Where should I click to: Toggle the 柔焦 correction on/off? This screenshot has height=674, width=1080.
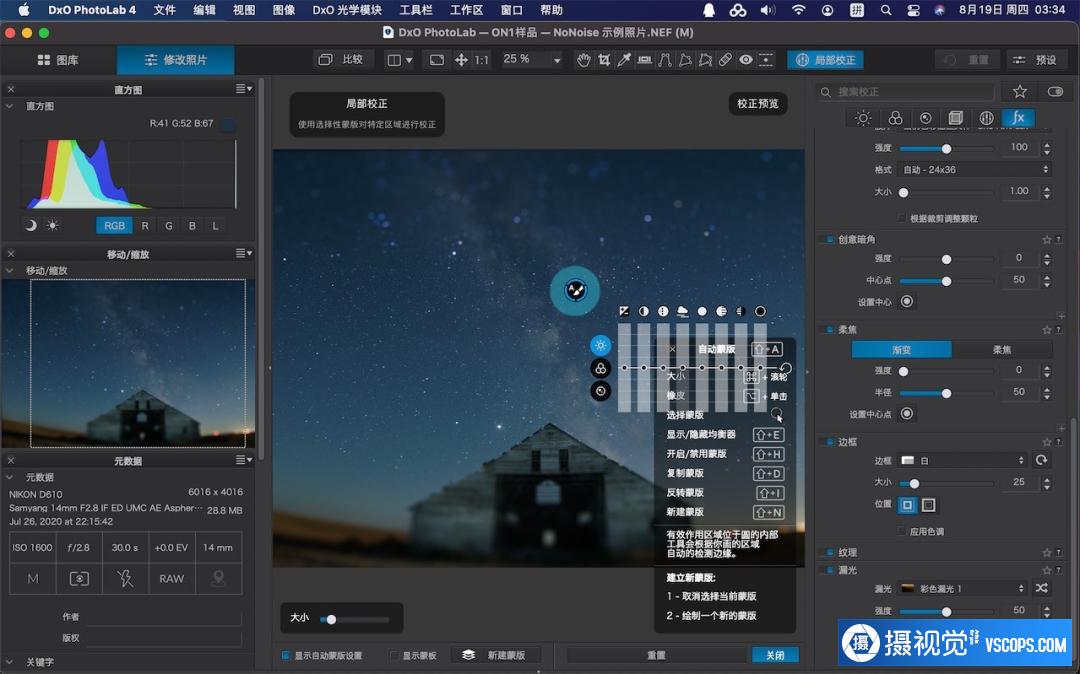point(830,330)
